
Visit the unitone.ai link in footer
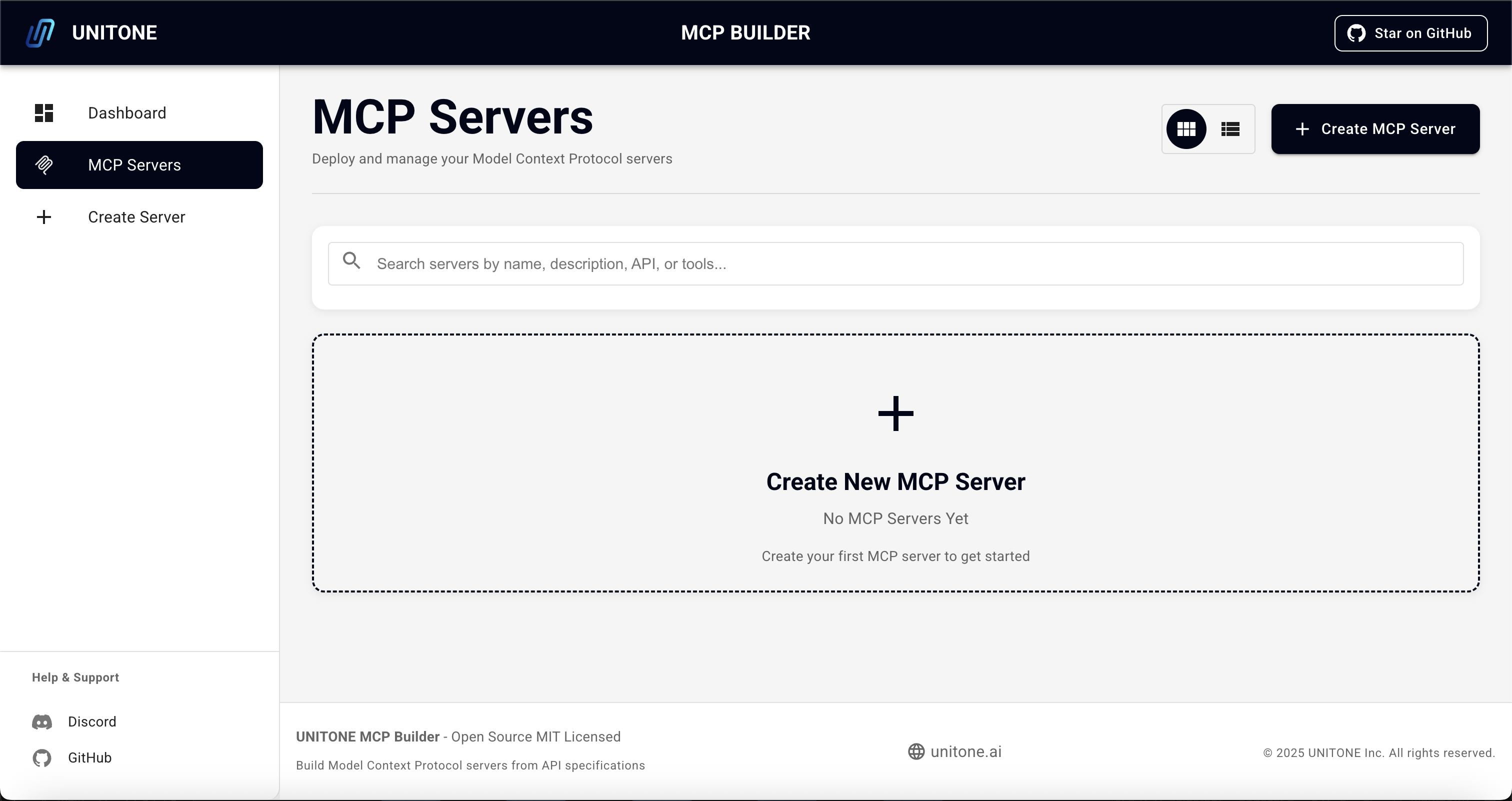(x=954, y=751)
